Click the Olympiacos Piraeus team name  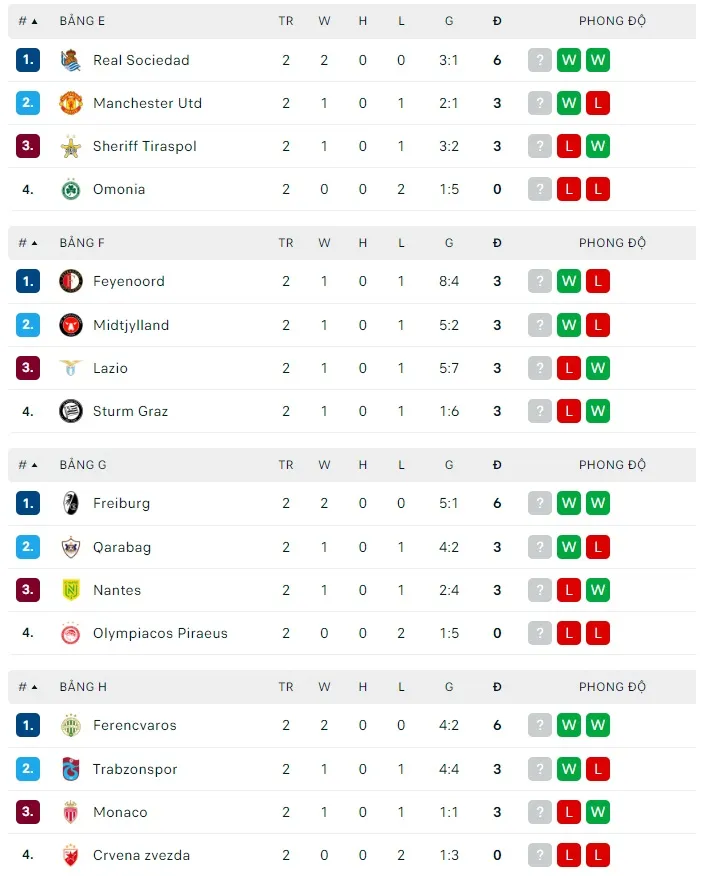[160, 633]
